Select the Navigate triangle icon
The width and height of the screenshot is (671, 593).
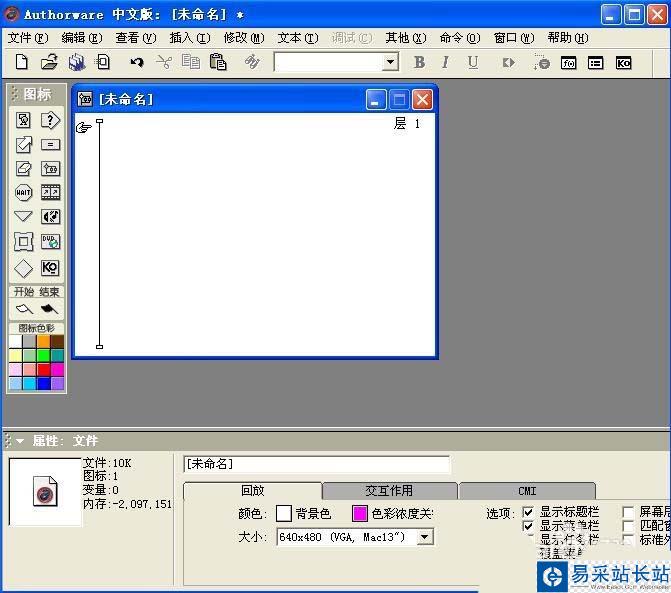pyautogui.click(x=23, y=216)
